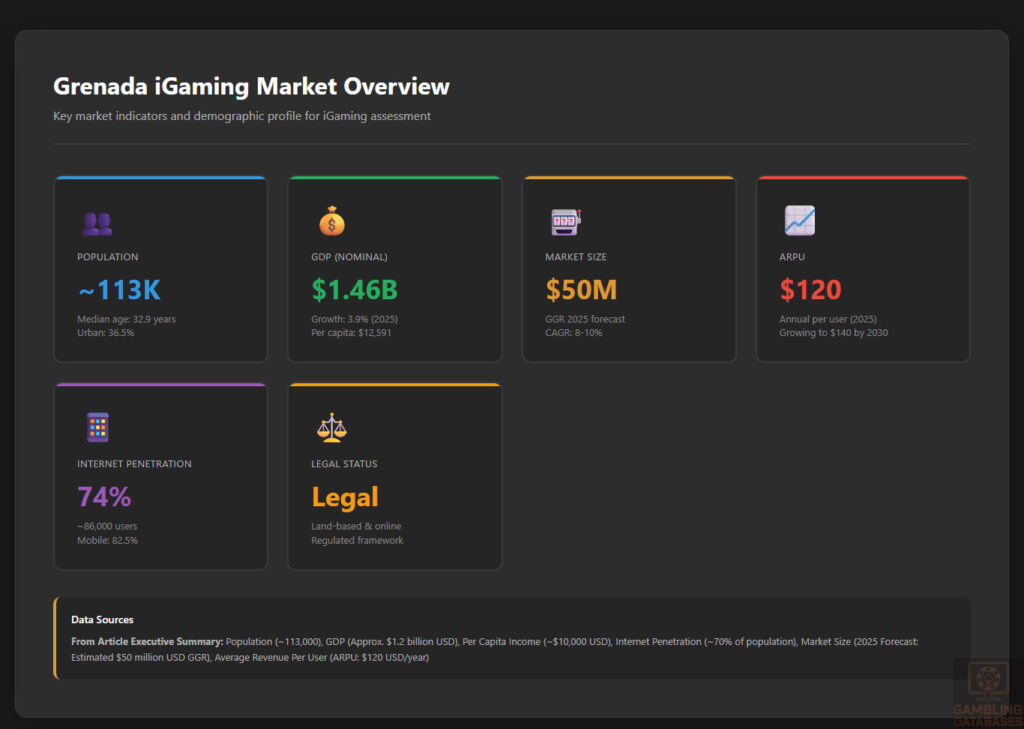The height and width of the screenshot is (729, 1024).
Task: Click the page title Grenada iGaming Market Overview
Action: click(x=251, y=87)
